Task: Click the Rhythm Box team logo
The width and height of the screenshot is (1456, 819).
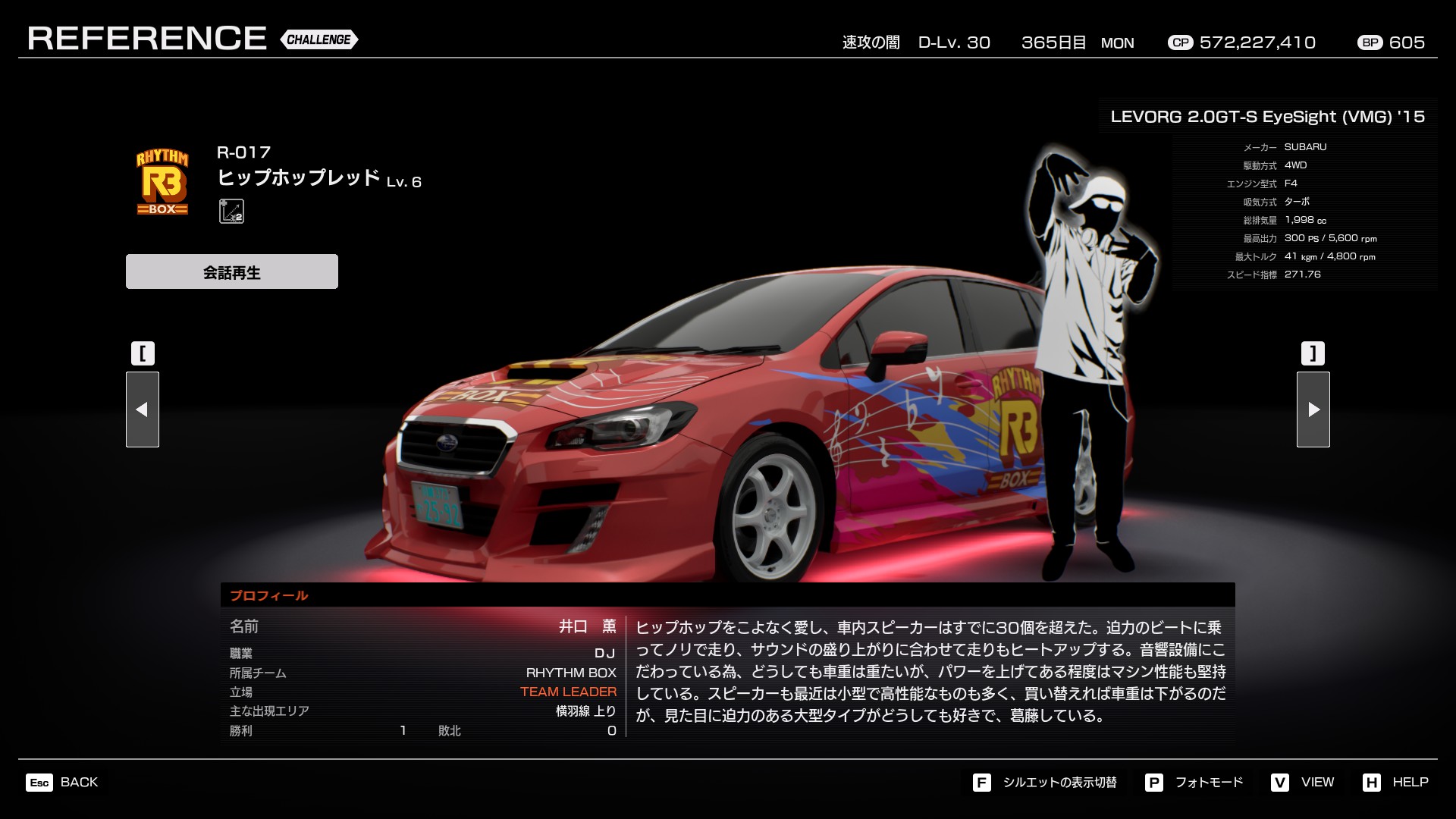Action: point(162,182)
